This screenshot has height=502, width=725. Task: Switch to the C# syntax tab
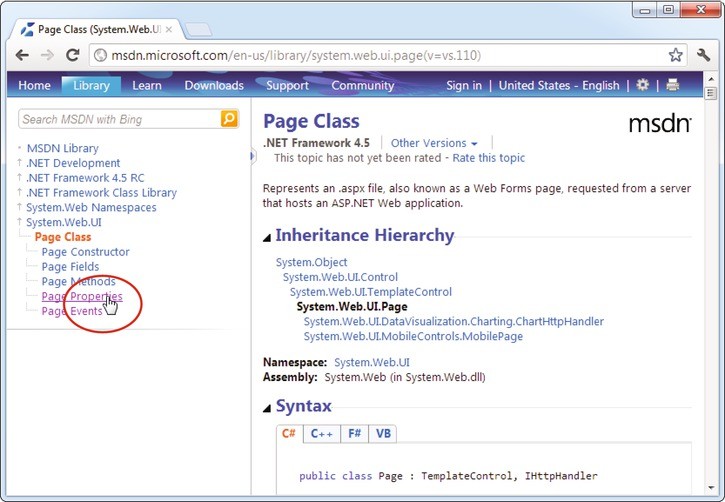(x=289, y=434)
